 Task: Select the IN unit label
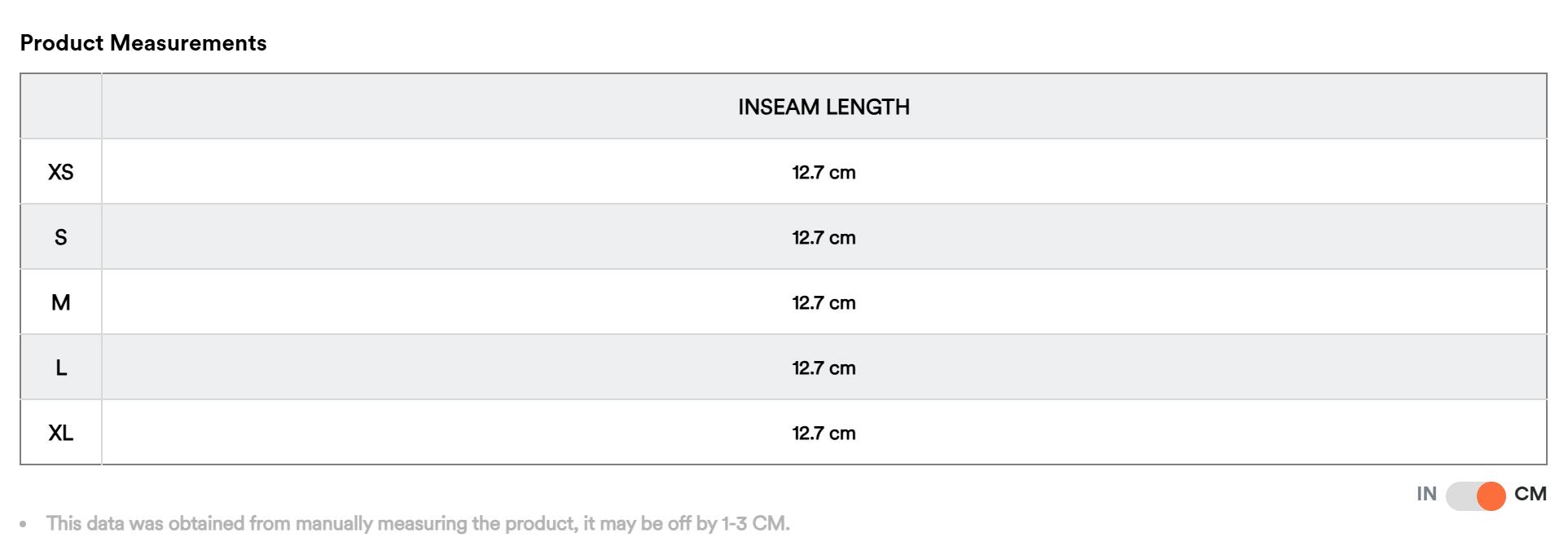pyautogui.click(x=1426, y=494)
